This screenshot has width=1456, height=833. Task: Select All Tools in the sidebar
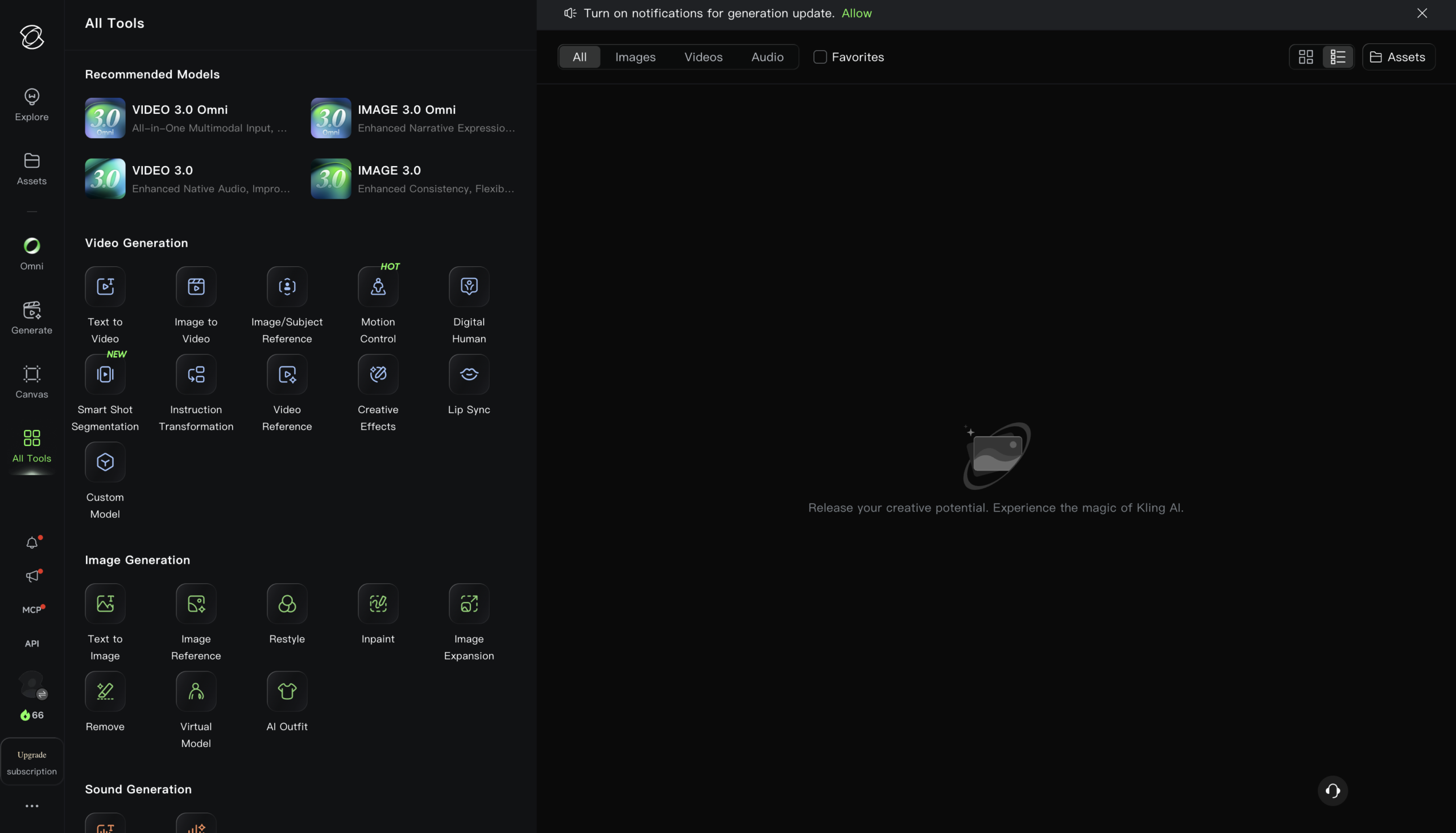(32, 446)
